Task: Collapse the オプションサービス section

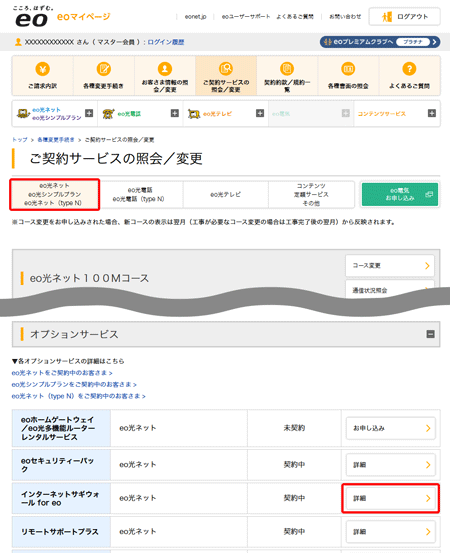Action: [x=431, y=334]
